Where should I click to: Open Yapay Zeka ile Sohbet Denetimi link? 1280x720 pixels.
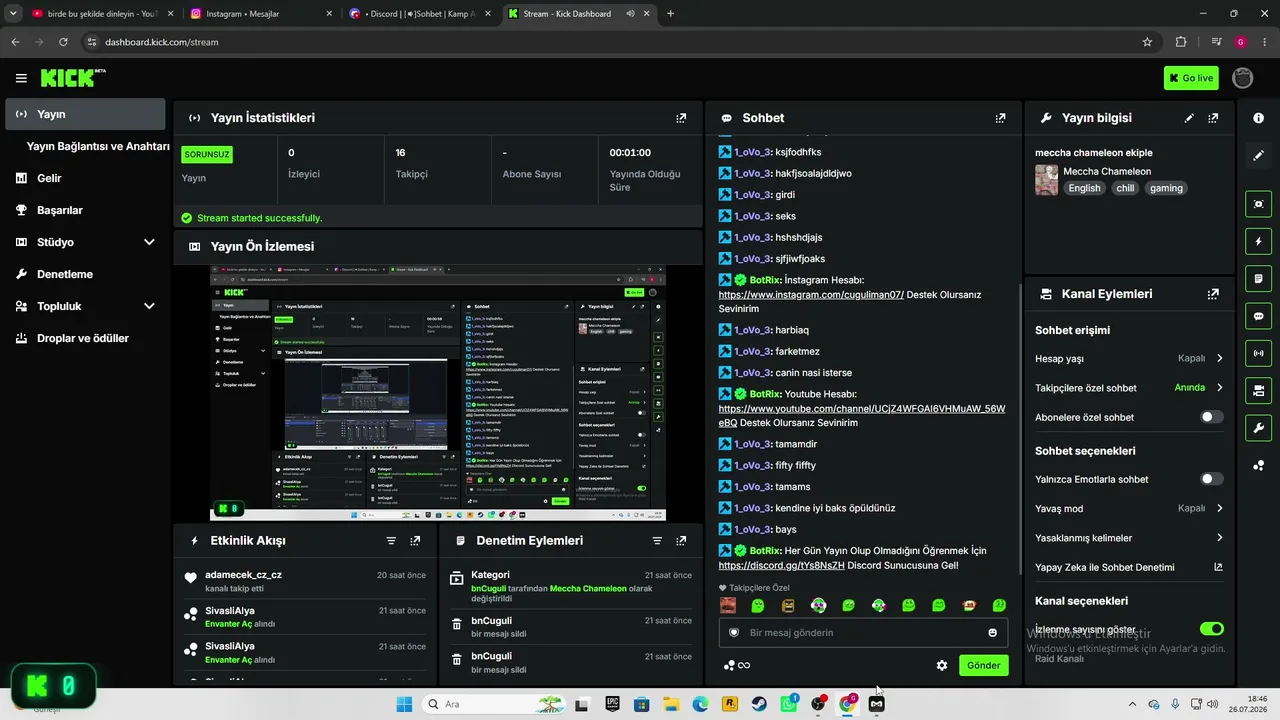point(1129,567)
